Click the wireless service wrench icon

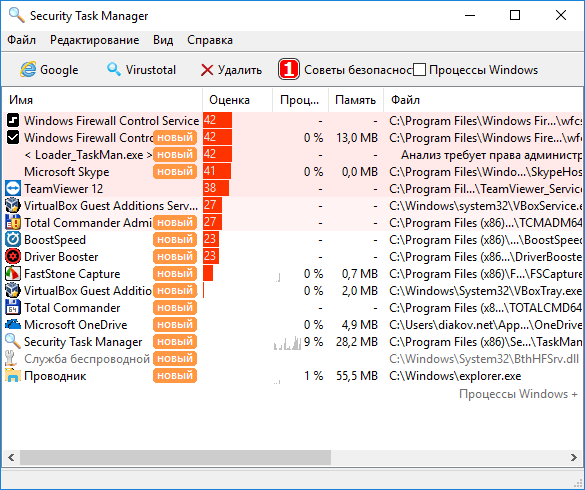tap(11, 358)
